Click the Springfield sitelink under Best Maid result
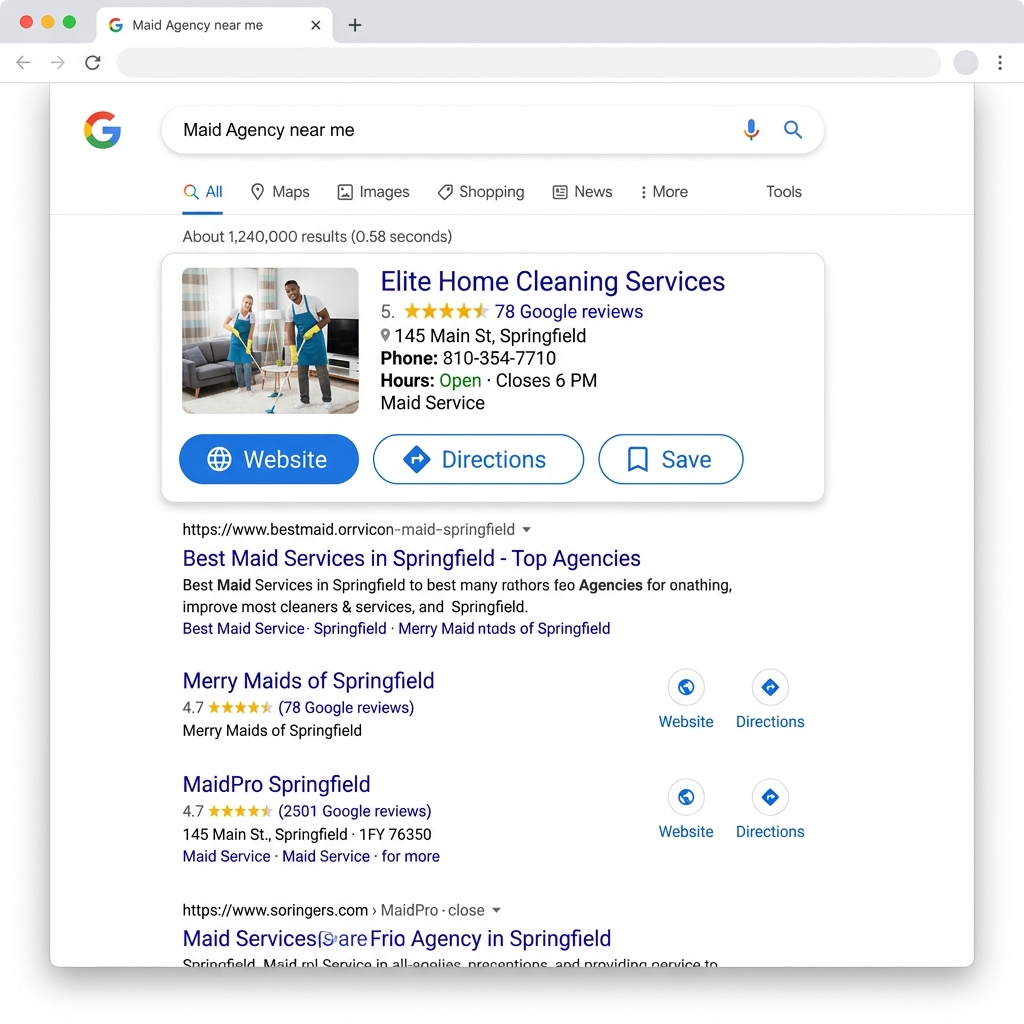 [x=350, y=628]
